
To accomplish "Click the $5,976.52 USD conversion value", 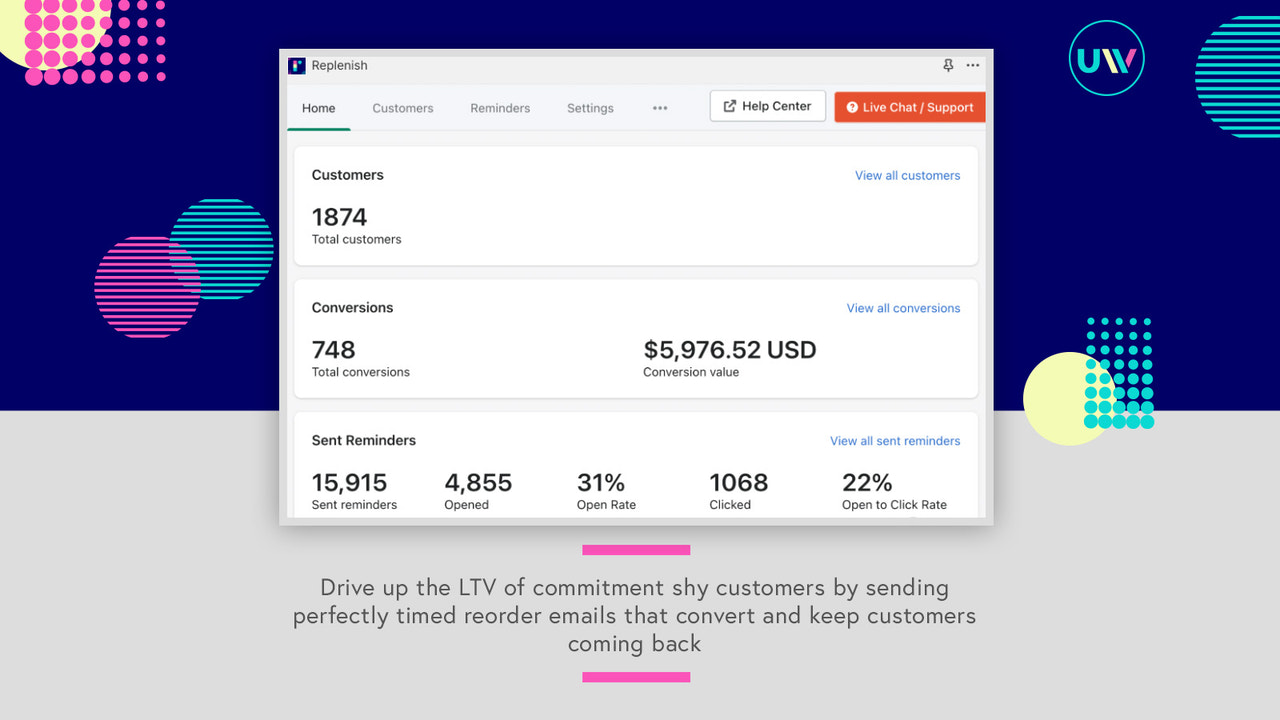I will point(730,349).
